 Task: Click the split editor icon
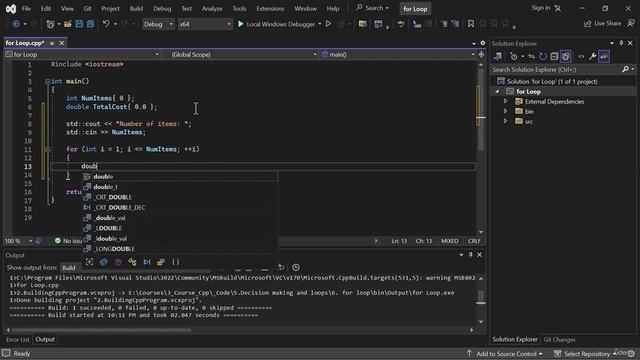481,54
